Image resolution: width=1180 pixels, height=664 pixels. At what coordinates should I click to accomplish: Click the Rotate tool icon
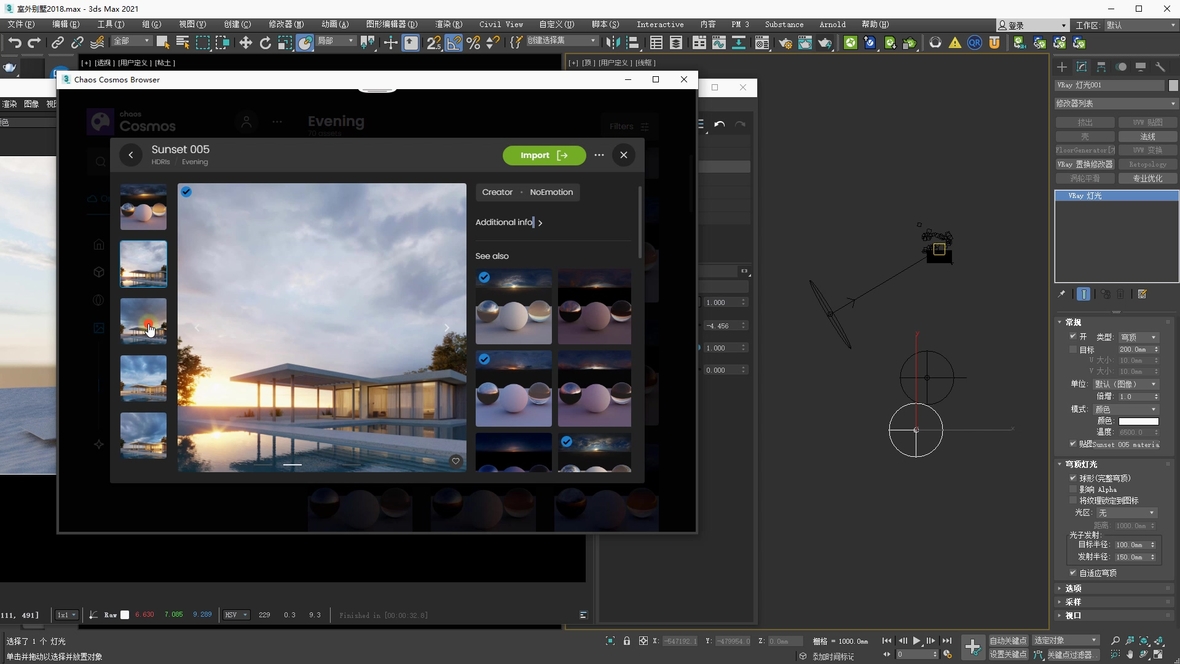coord(265,43)
